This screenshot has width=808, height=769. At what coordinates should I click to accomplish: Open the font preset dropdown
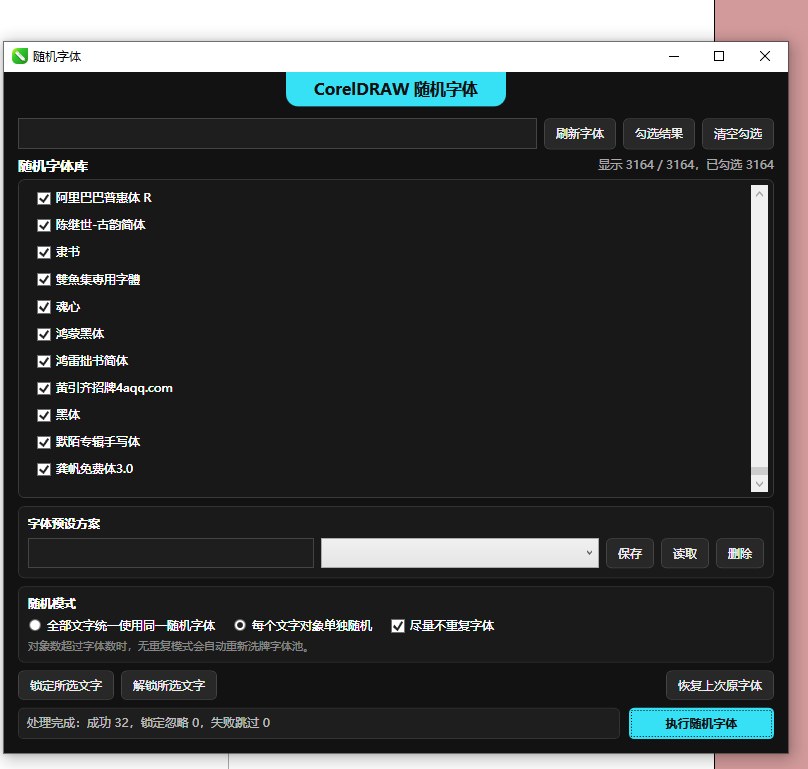(460, 553)
